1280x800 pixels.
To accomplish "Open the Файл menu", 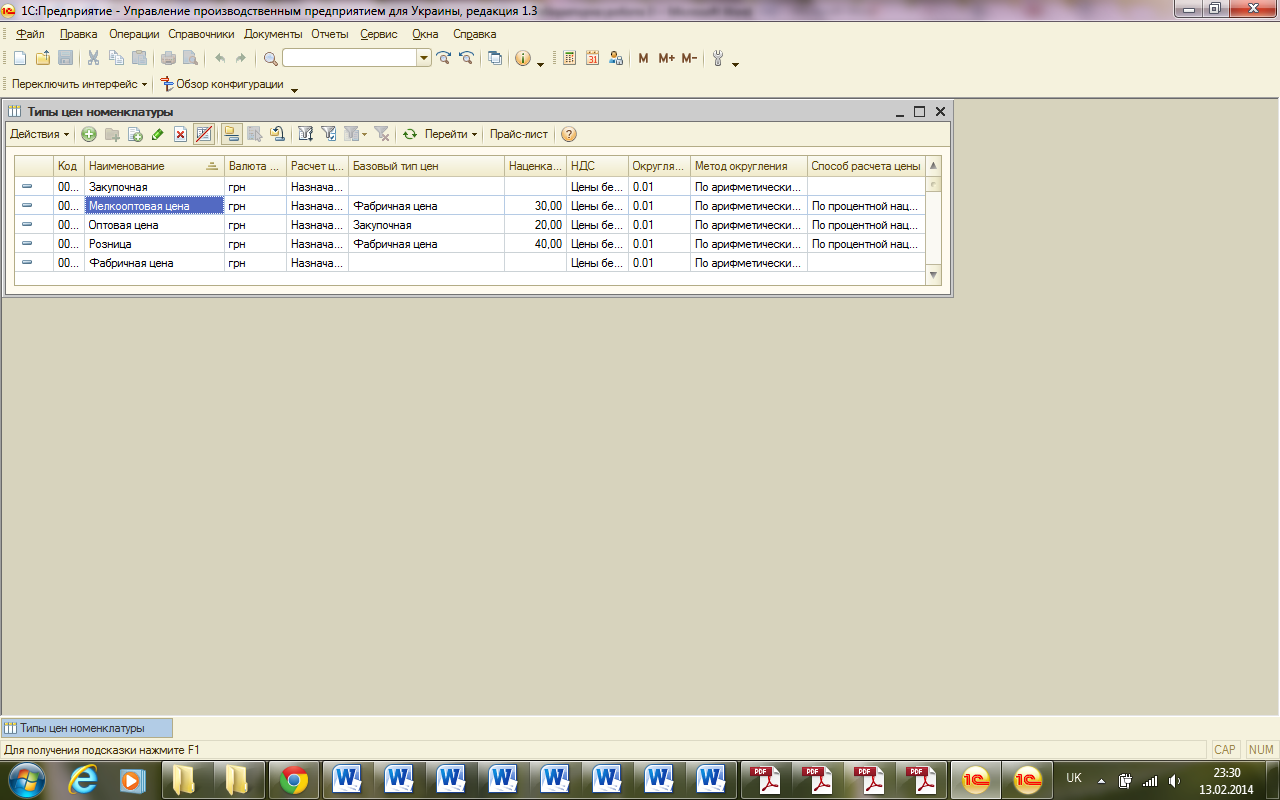I will coord(30,34).
